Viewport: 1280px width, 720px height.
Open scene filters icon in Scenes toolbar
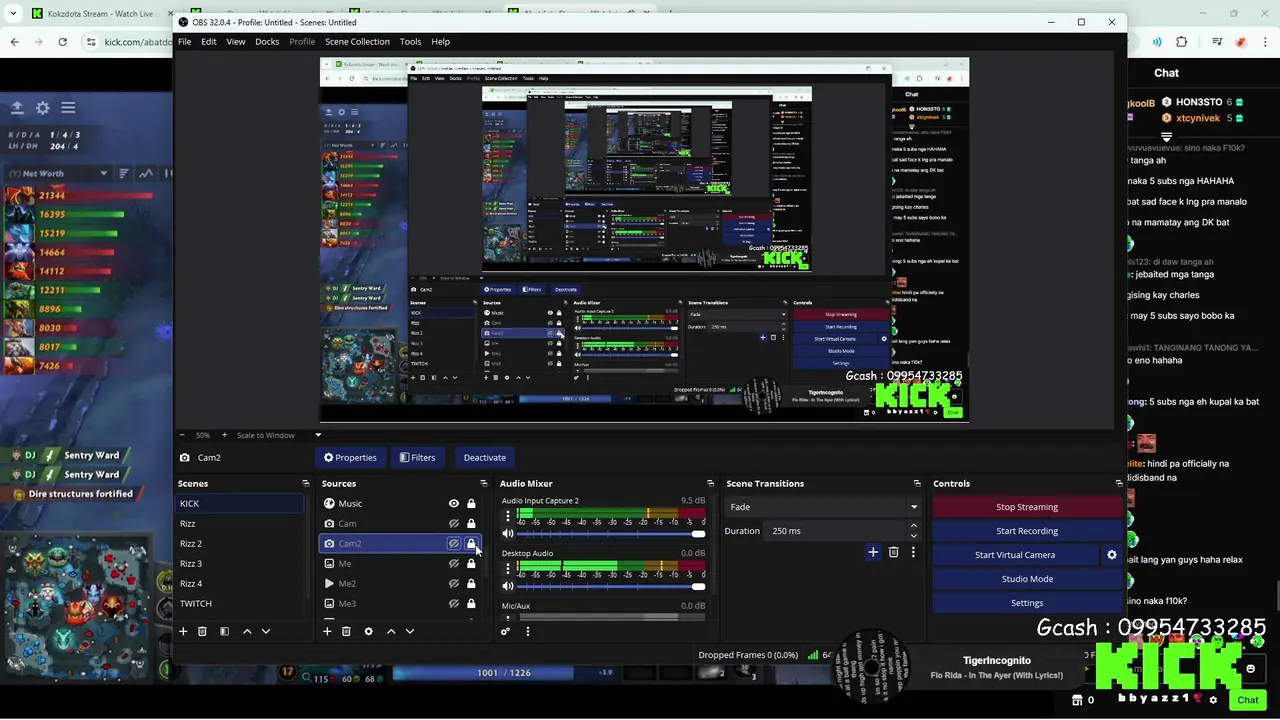224,631
